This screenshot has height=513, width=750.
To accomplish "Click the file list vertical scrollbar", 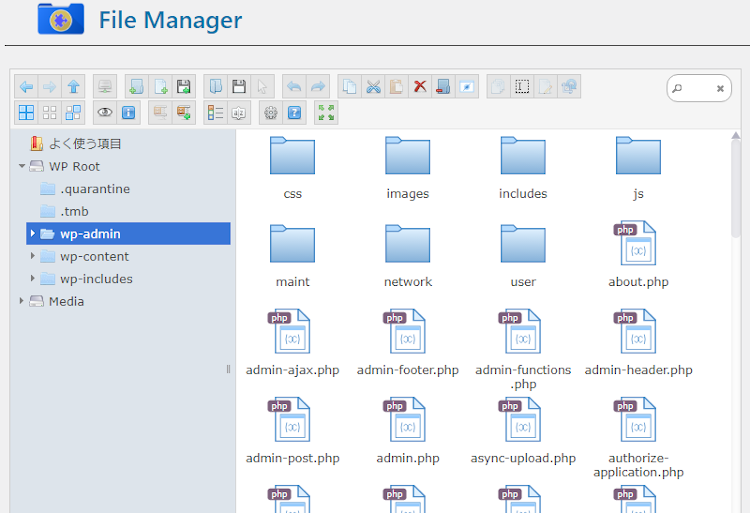I will click(736, 189).
